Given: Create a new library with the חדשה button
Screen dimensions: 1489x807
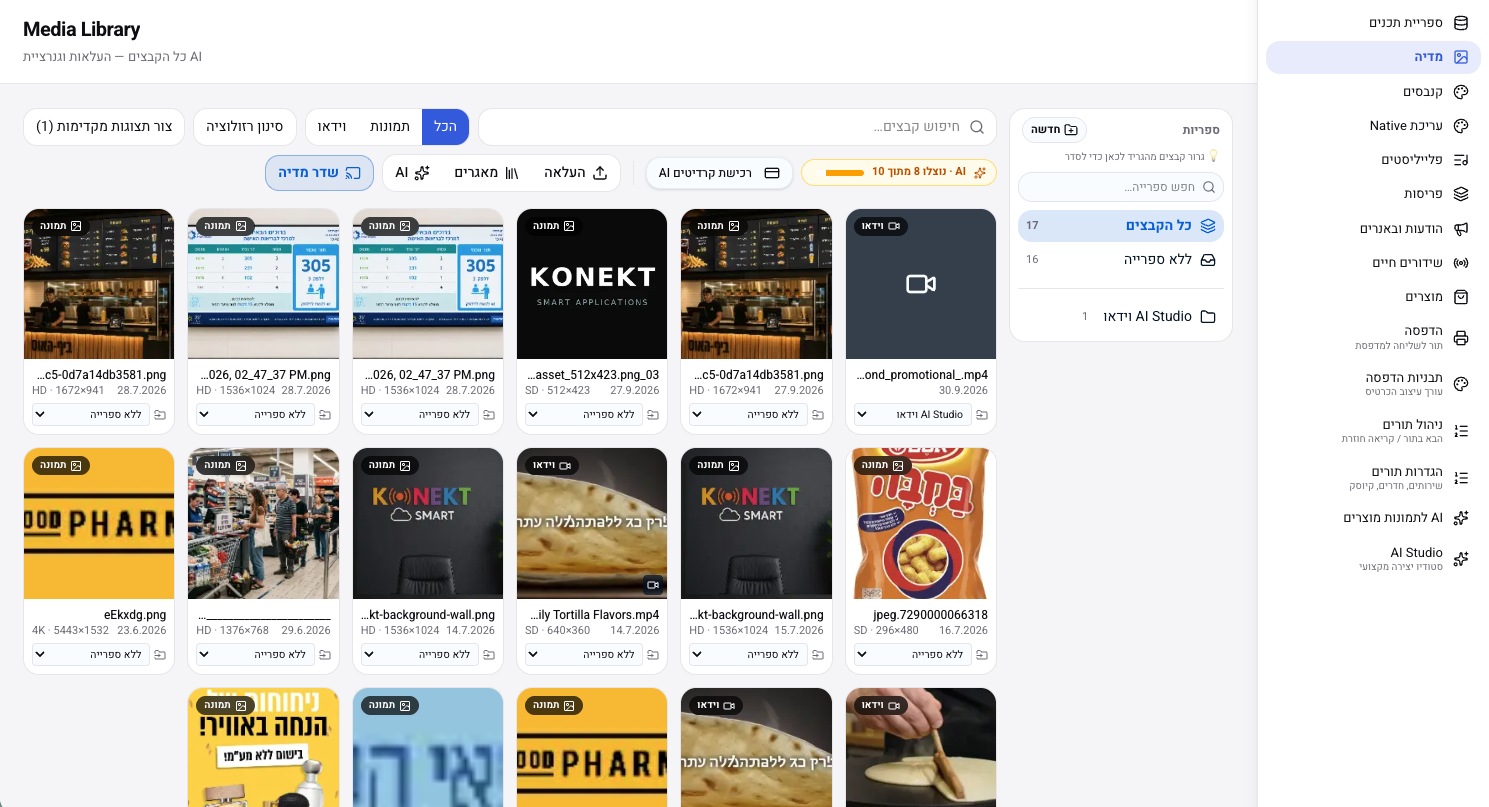Looking at the screenshot, I should tap(1054, 130).
